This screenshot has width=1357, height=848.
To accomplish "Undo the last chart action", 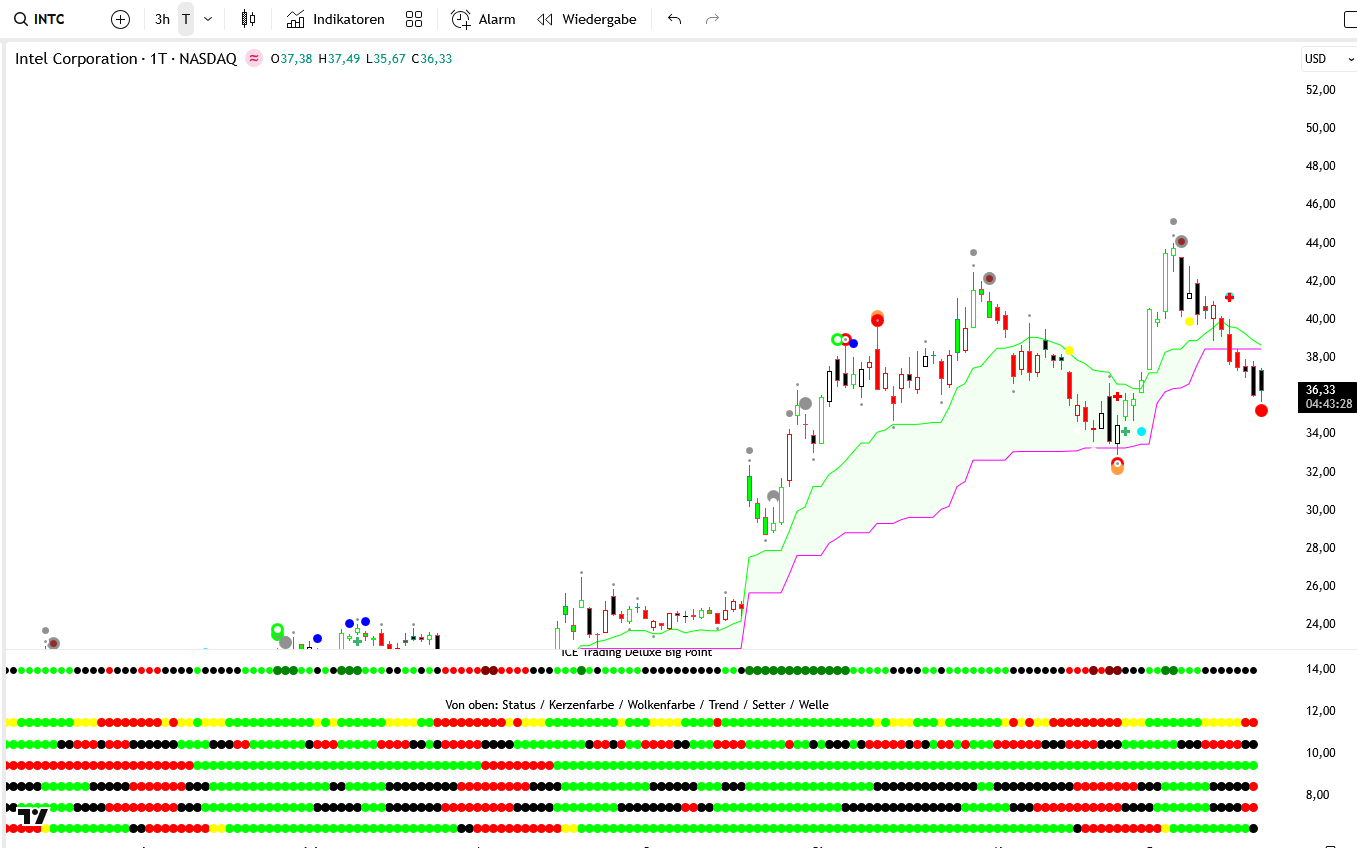I will pos(674,19).
